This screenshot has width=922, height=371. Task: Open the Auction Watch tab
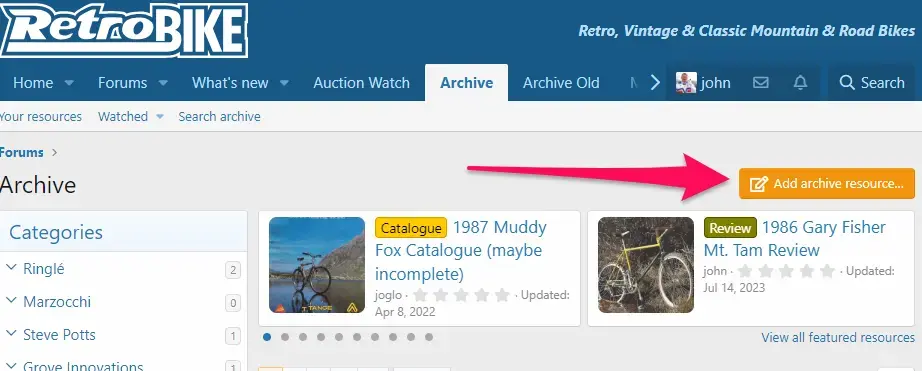pos(361,83)
